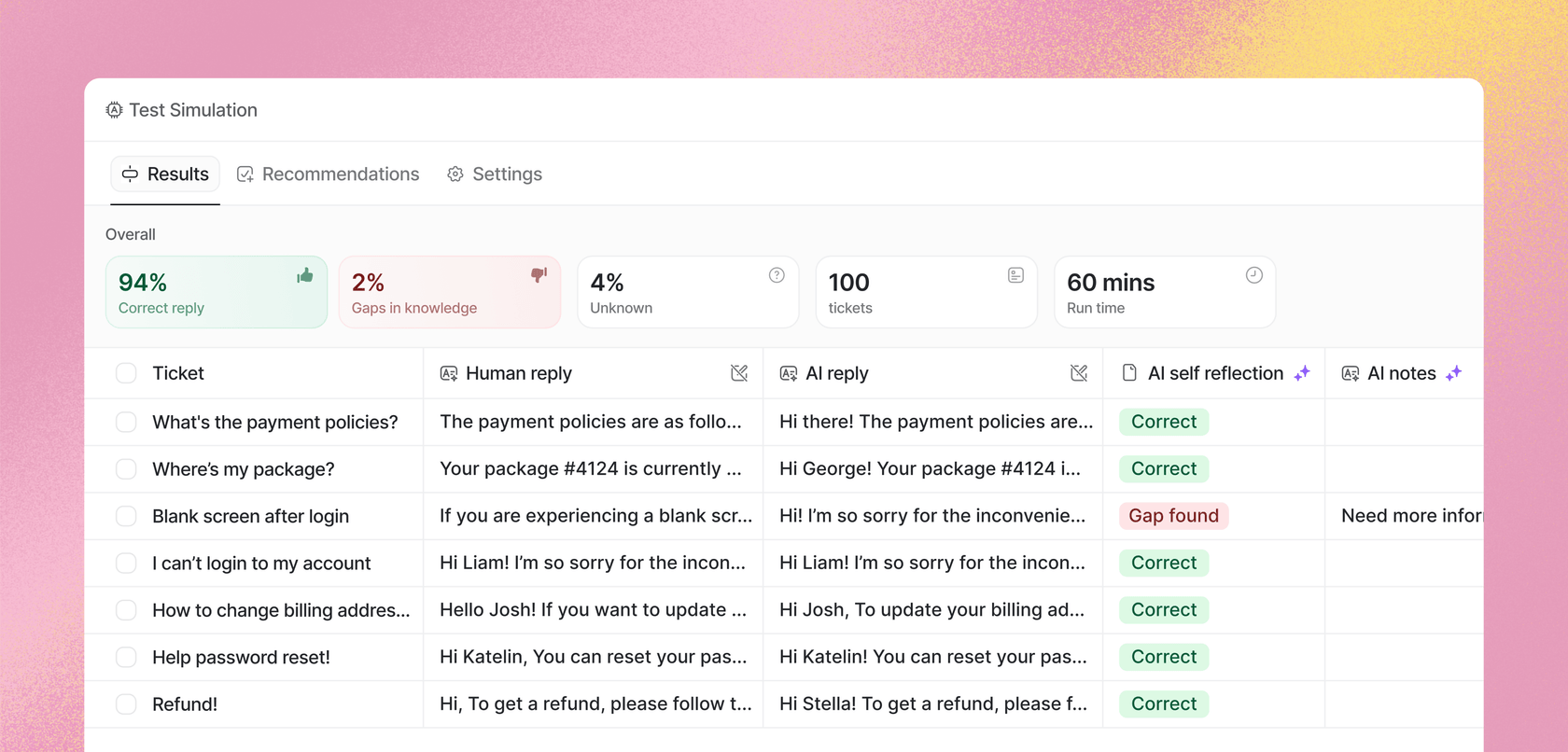This screenshot has width=1568, height=752.
Task: Click the thumbs-down icon on Gaps in knowledge
Action: click(x=539, y=275)
